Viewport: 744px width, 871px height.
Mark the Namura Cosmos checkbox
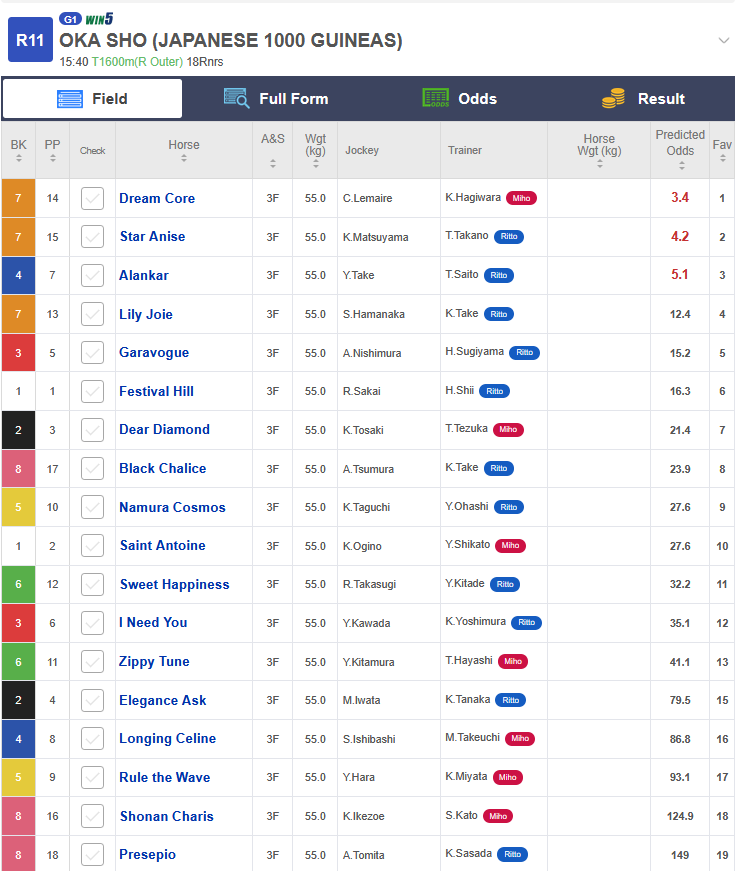(92, 507)
